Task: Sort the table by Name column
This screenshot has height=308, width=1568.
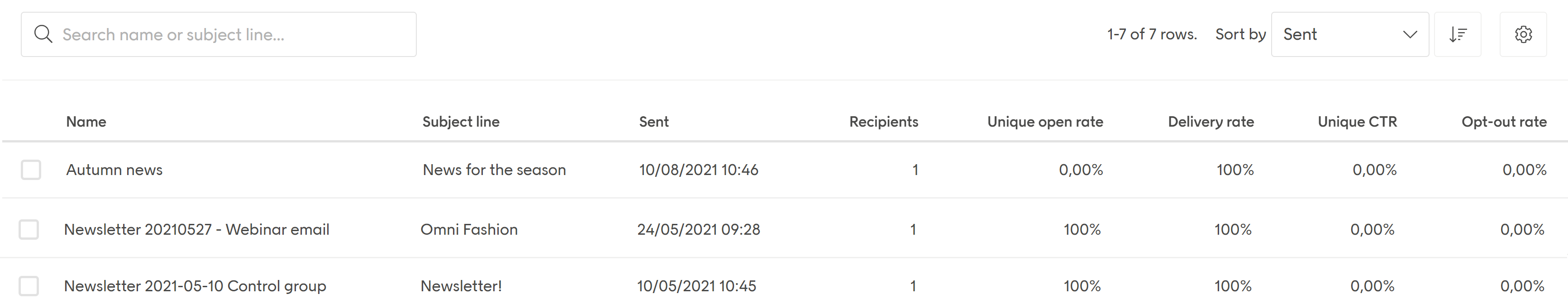Action: (x=86, y=121)
